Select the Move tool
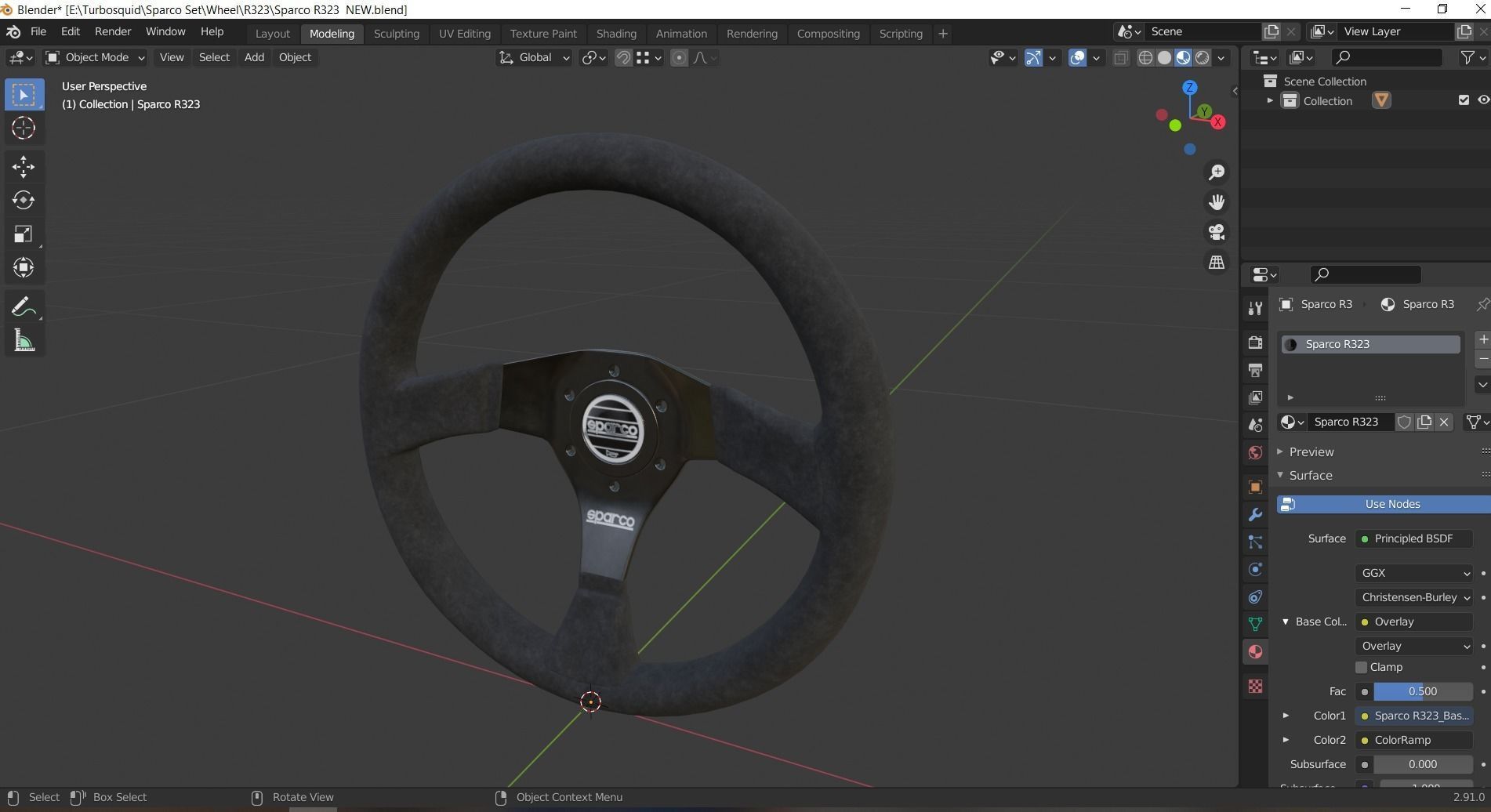This screenshot has height=812, width=1491. pos(24,166)
